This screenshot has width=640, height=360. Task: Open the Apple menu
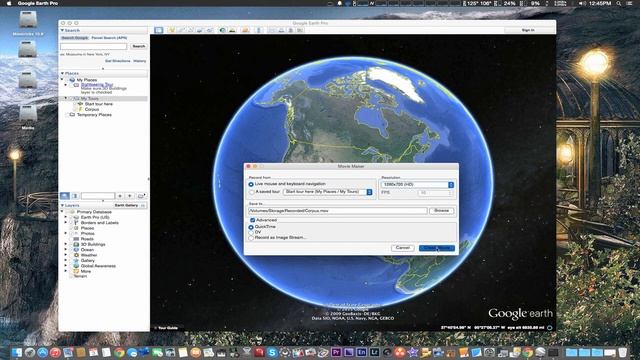(x=9, y=3)
